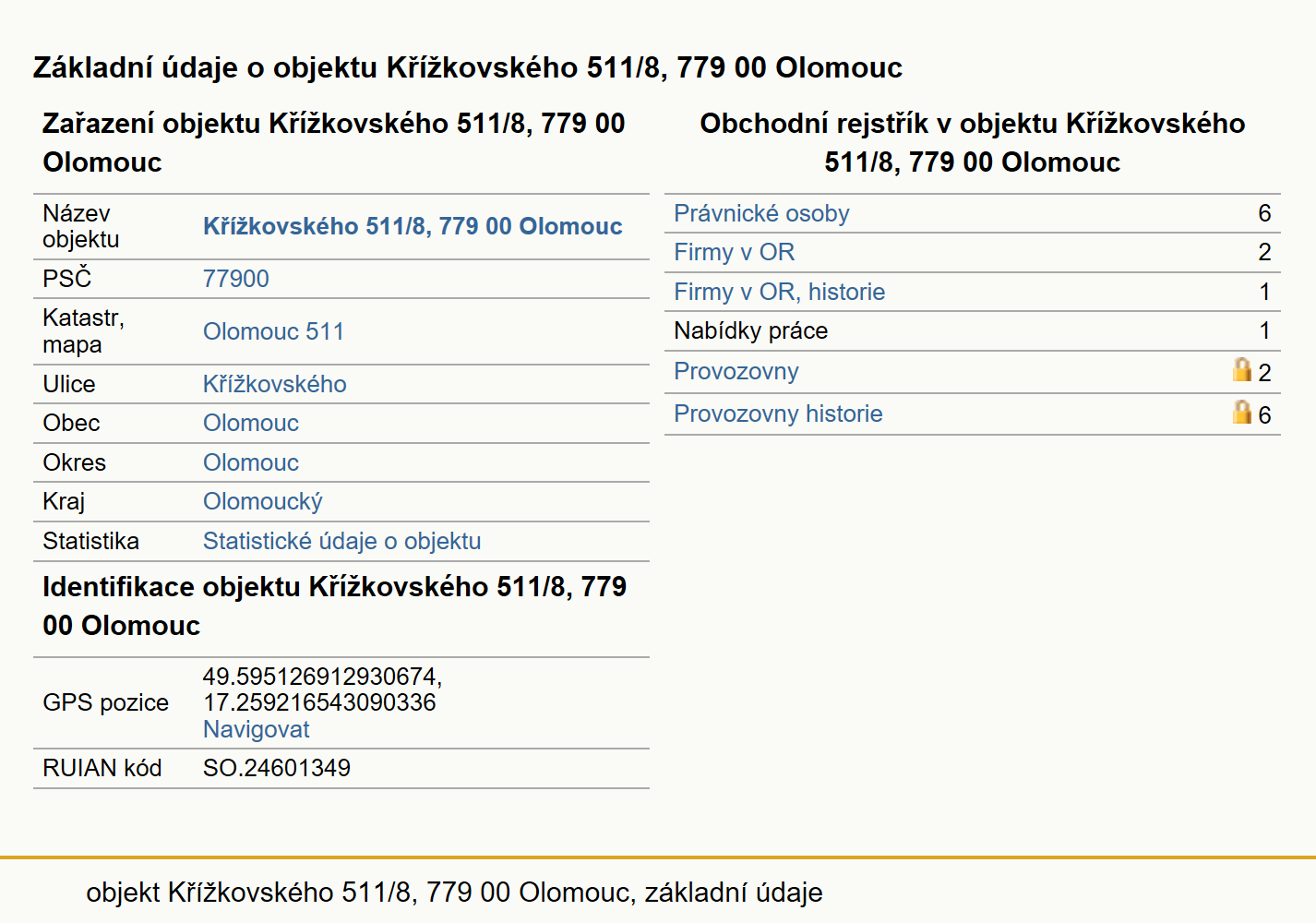
Task: Click the Základní údaje o objektu heading
Action: point(468,67)
